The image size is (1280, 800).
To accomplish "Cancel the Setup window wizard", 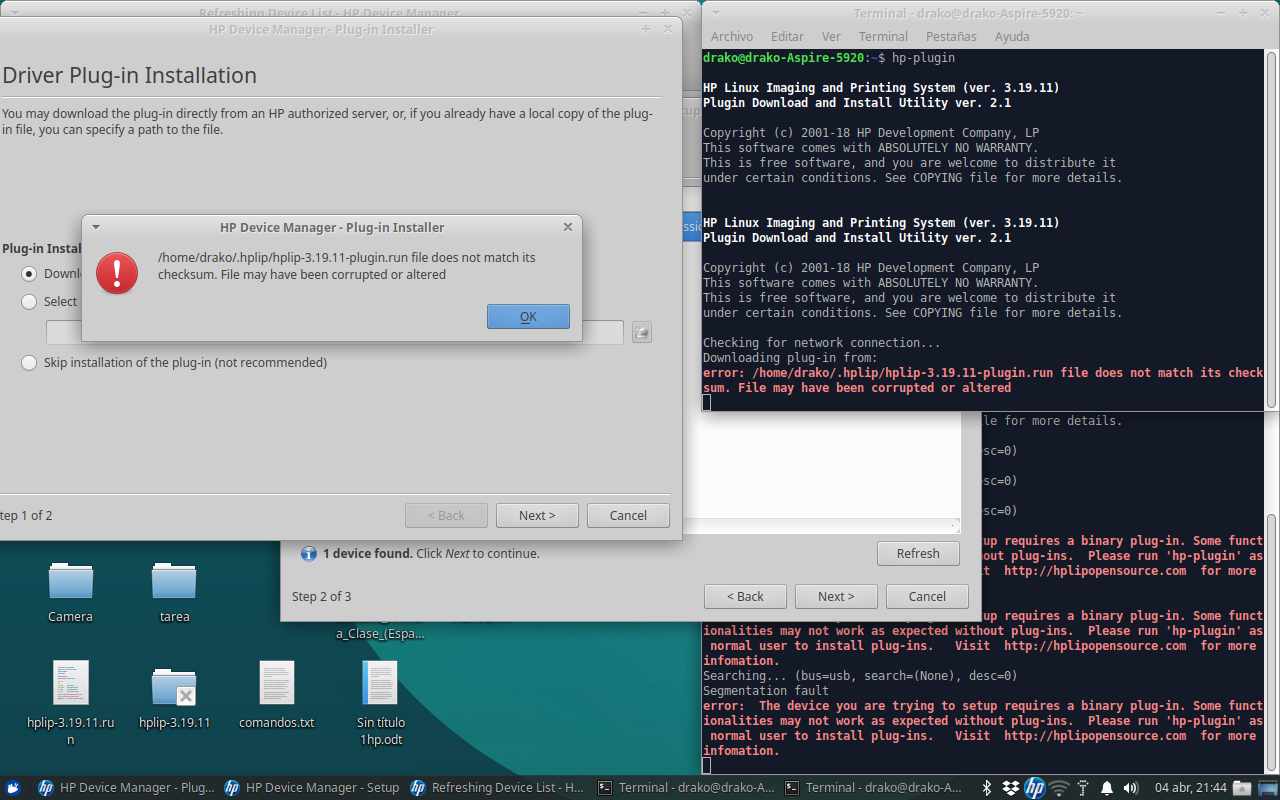I will [927, 596].
